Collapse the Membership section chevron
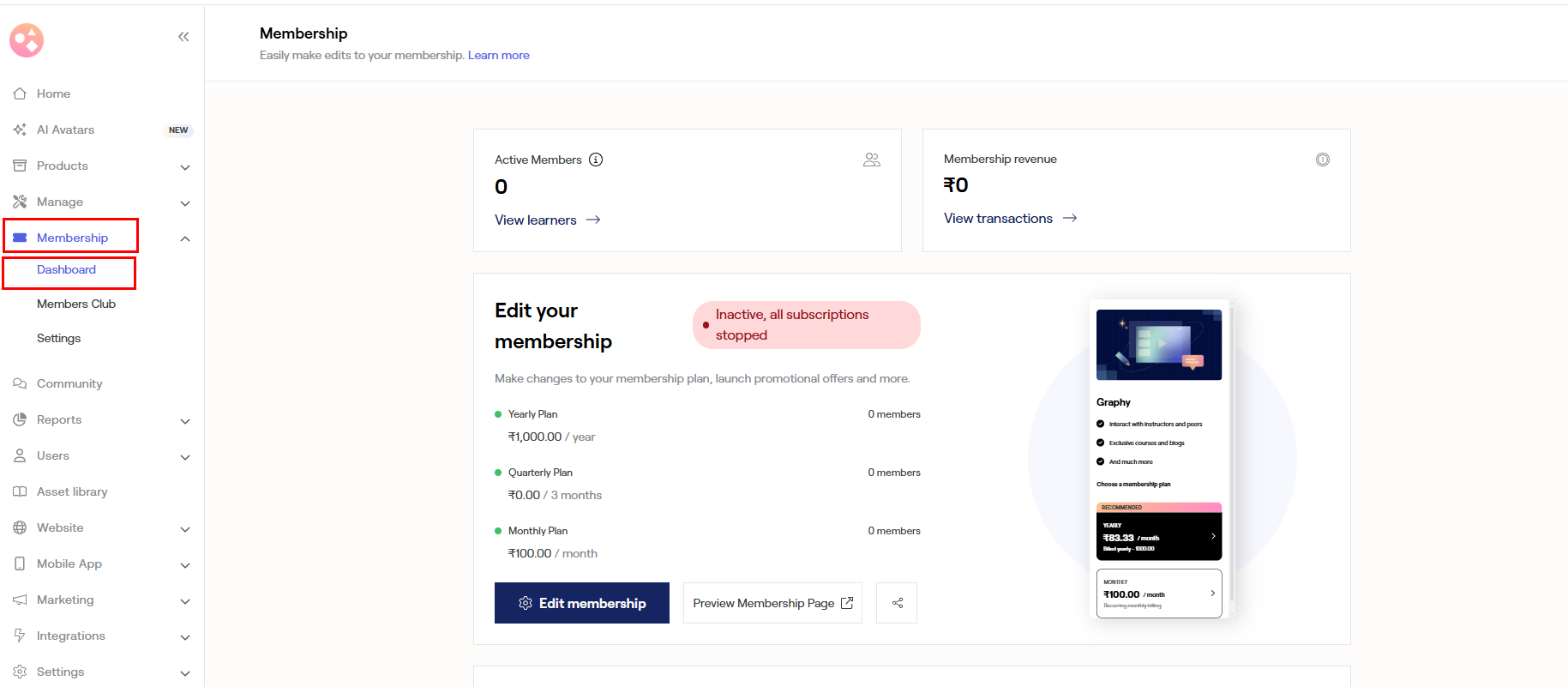Image resolution: width=1568 pixels, height=687 pixels. click(185, 238)
